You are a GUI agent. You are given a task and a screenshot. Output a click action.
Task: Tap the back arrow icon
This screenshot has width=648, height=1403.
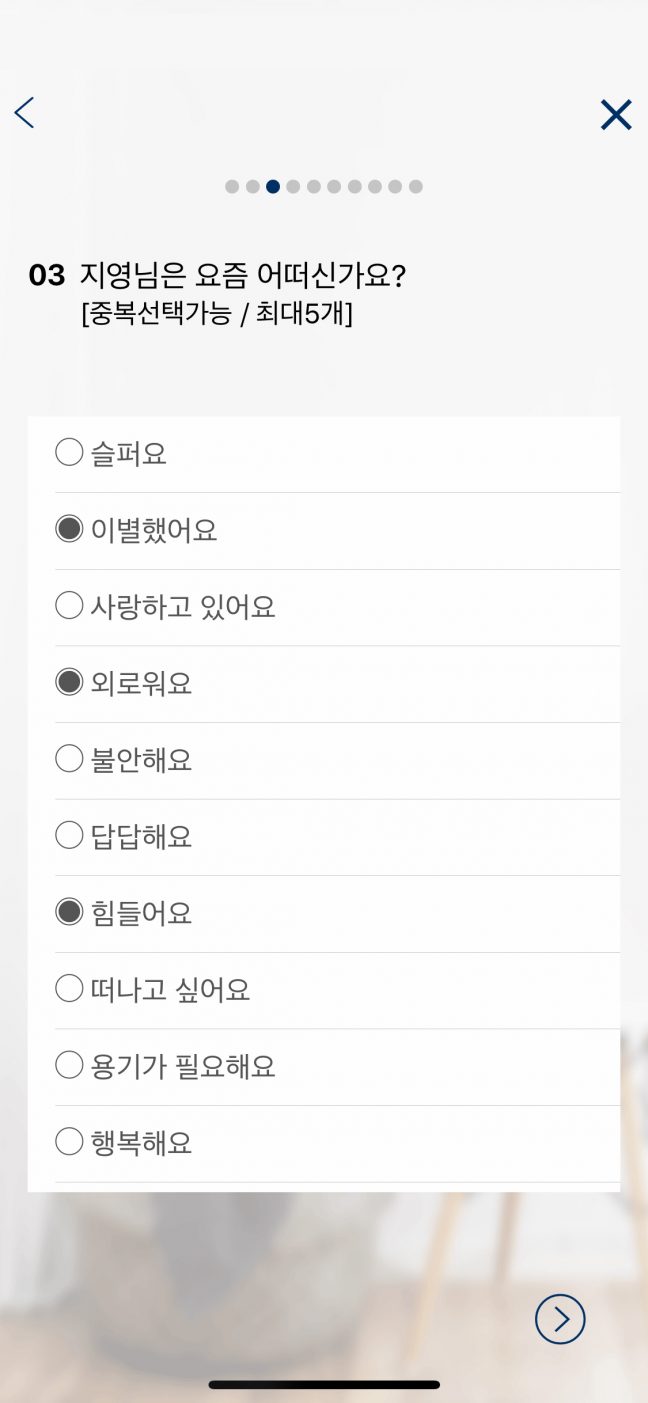25,113
